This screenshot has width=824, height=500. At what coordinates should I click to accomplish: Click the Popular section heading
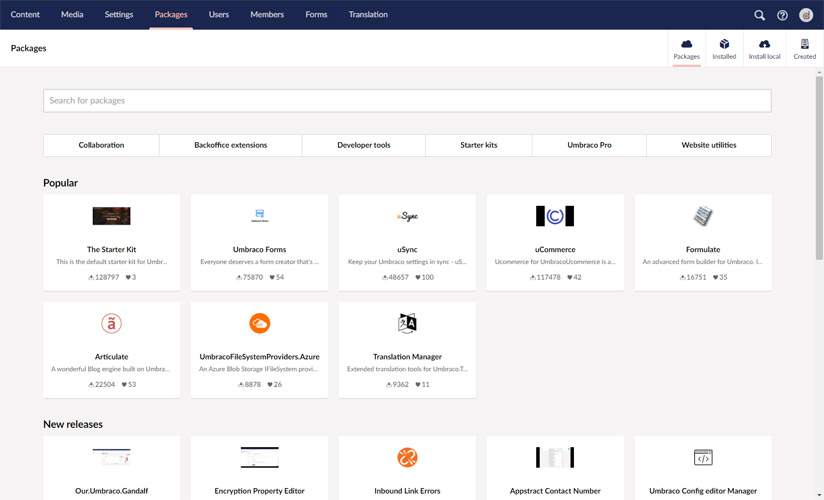coord(60,183)
